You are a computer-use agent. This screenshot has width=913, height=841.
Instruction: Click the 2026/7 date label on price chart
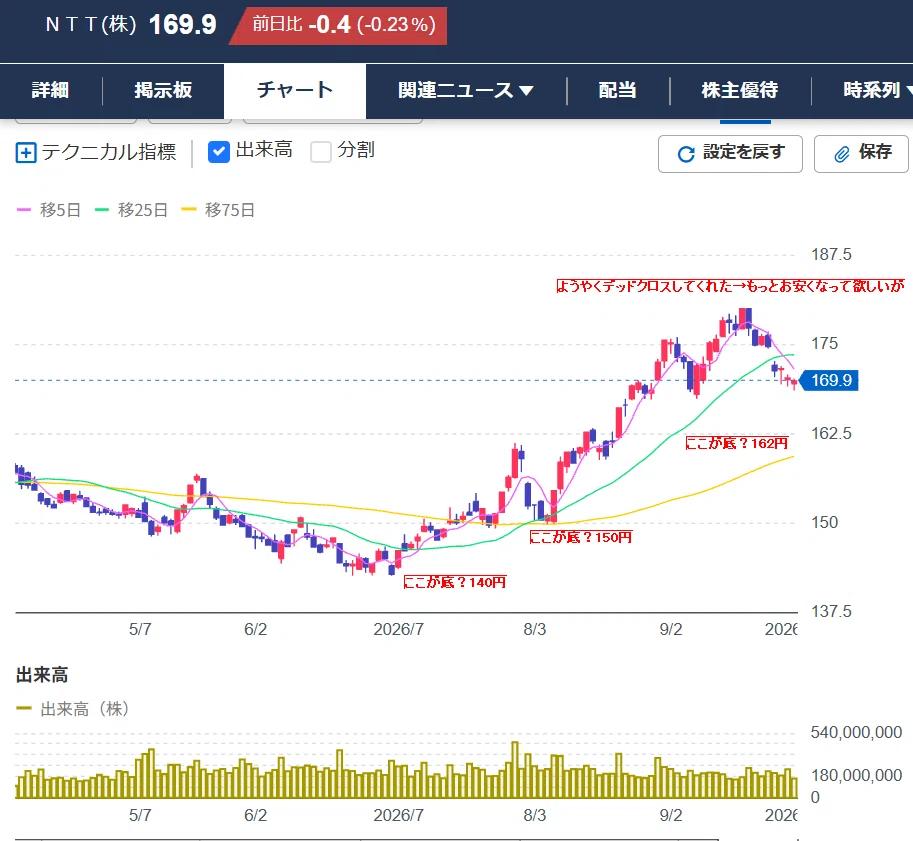398,629
